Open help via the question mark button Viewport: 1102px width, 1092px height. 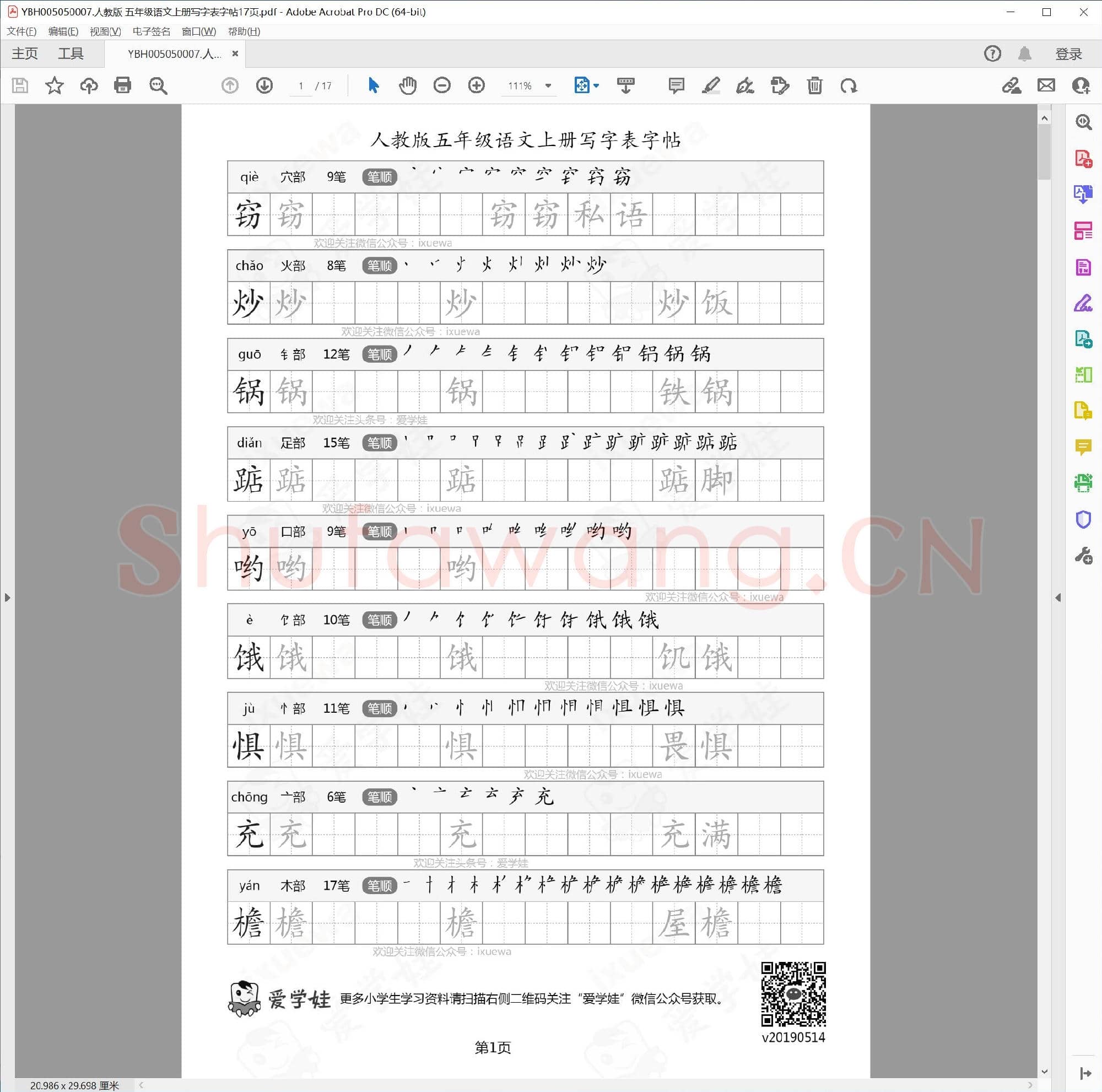pos(992,53)
